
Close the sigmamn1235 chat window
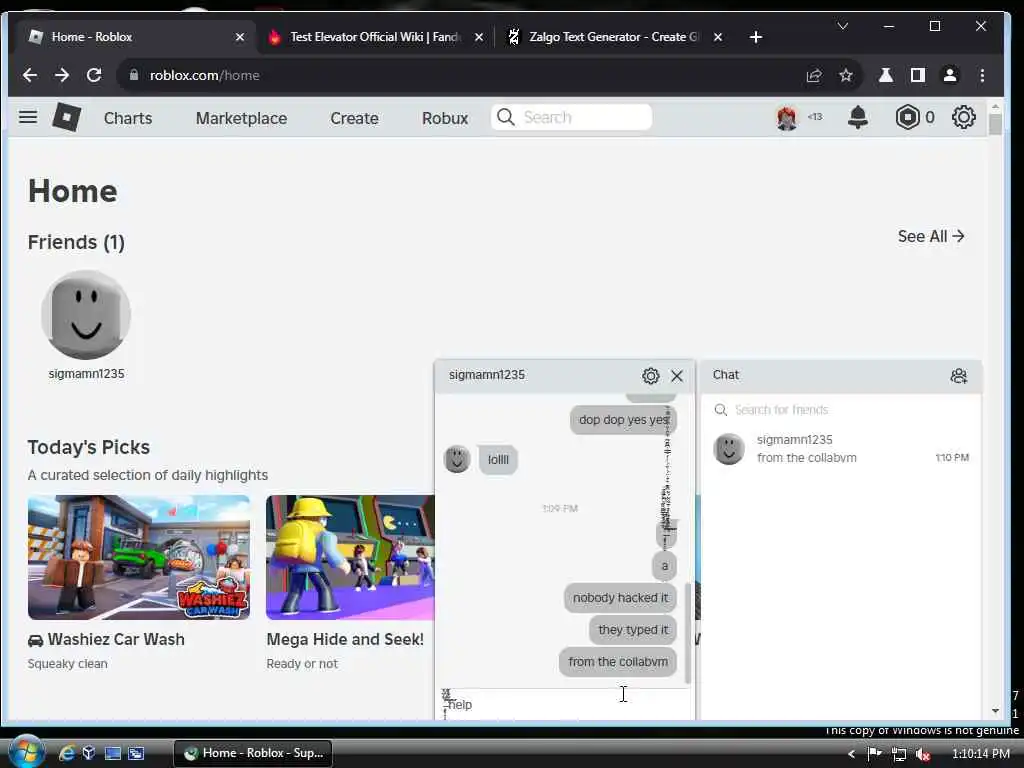click(x=677, y=376)
